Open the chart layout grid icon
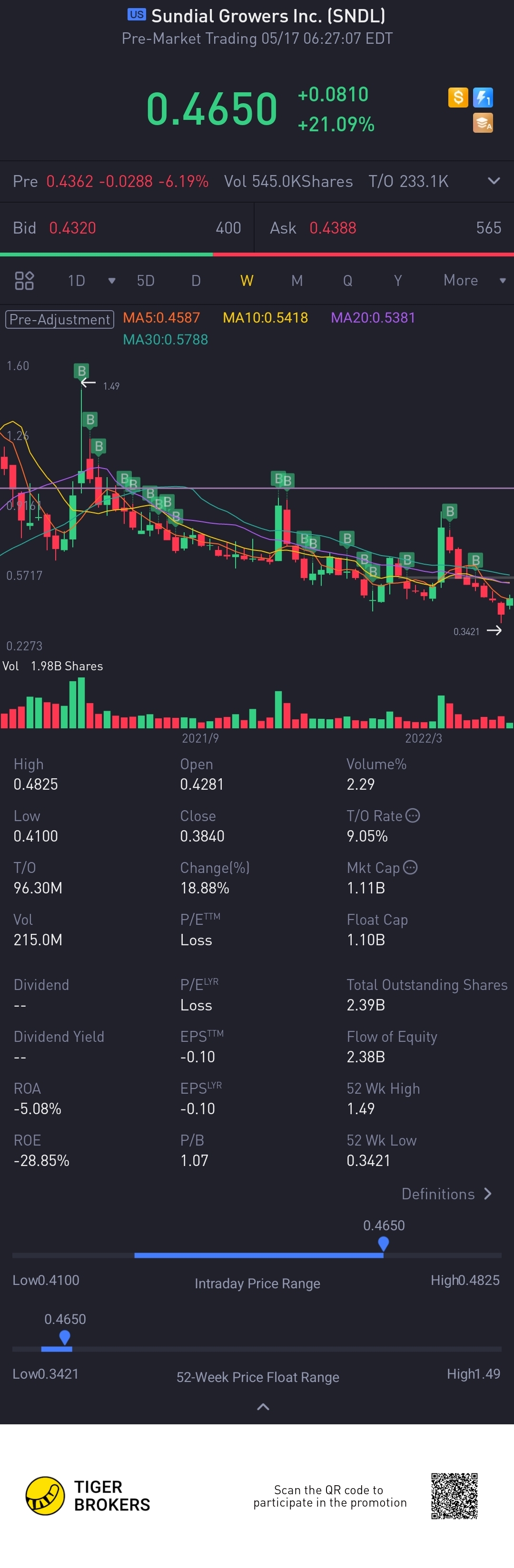Image resolution: width=514 pixels, height=1568 pixels. 24,281
